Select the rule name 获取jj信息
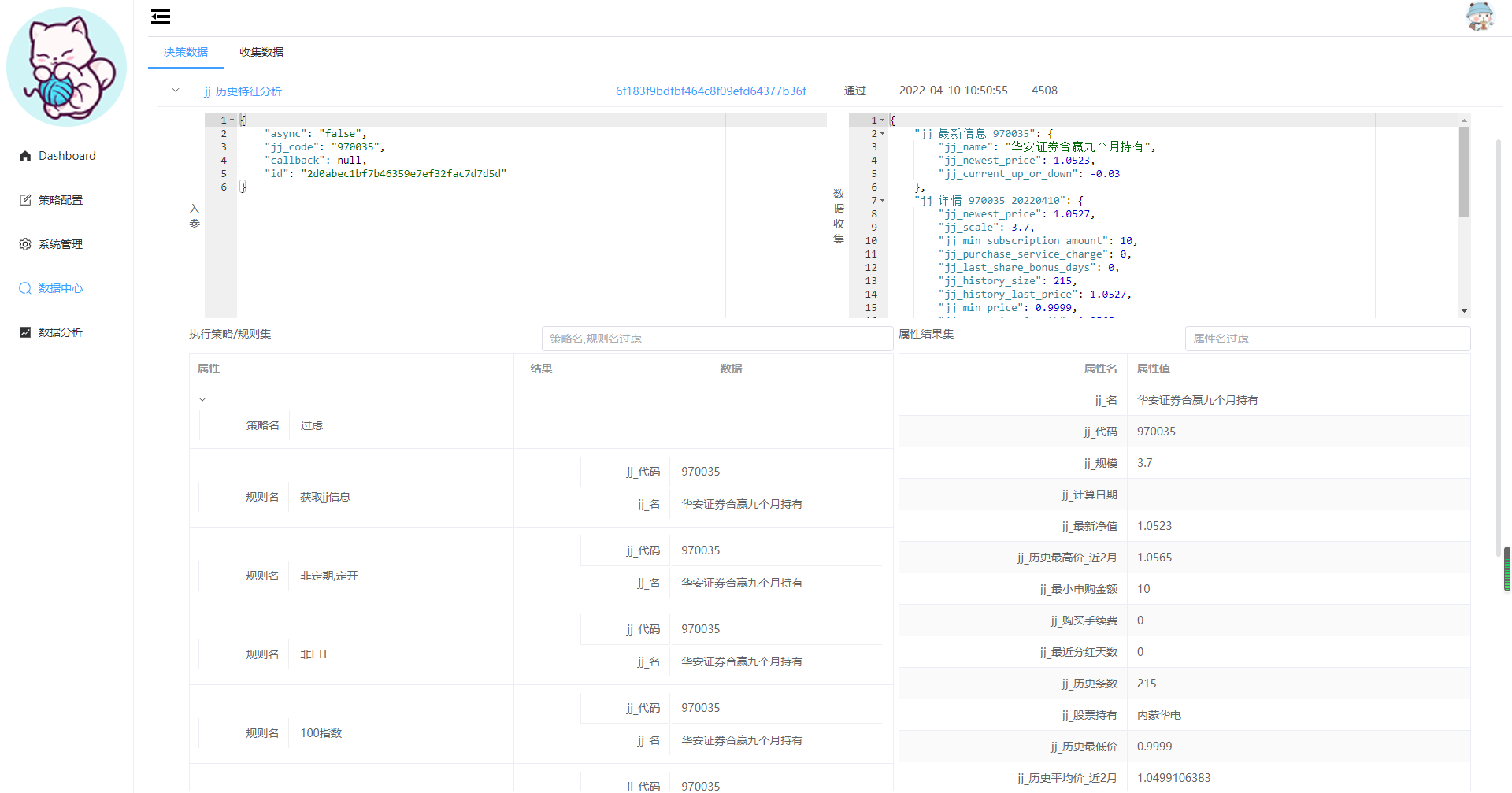Viewport: 1512px width, 793px height. click(x=325, y=497)
